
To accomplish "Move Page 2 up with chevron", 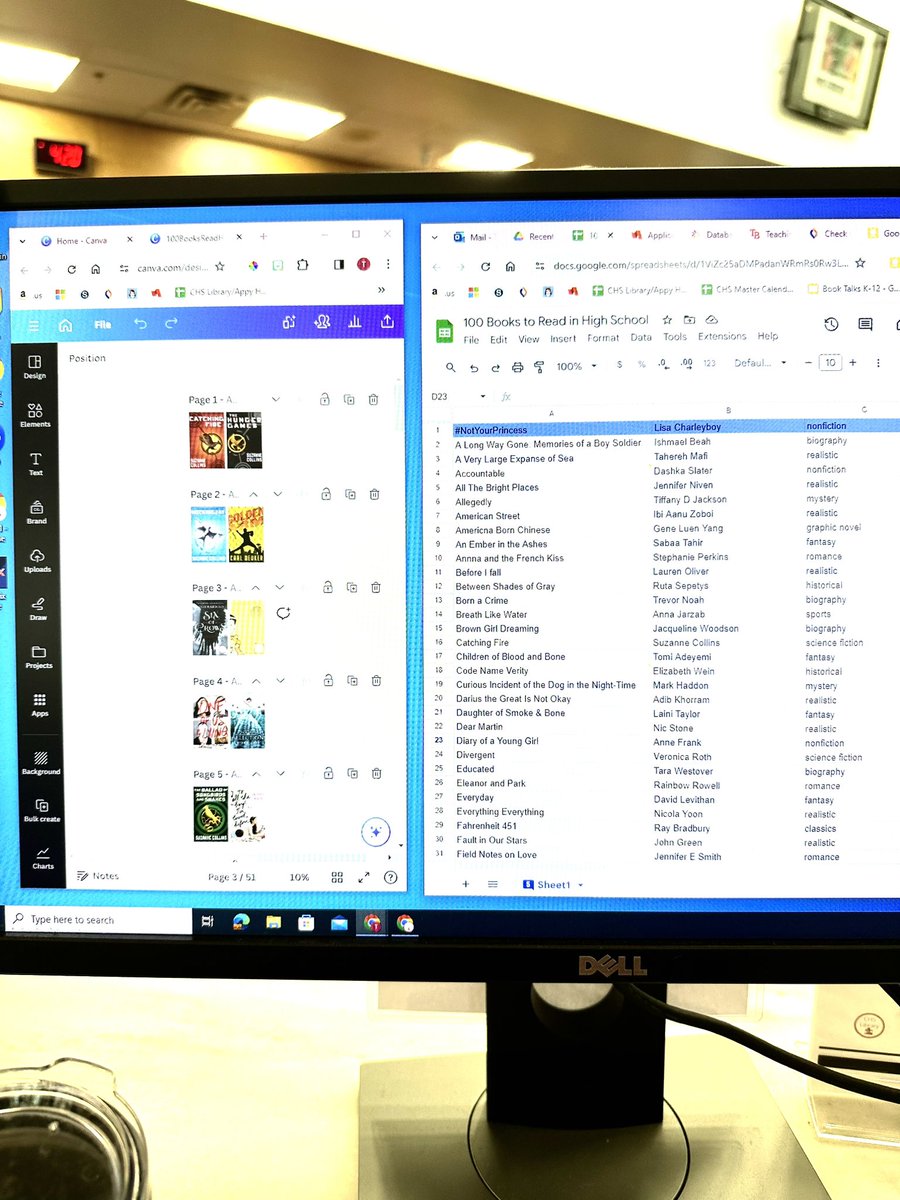I will coord(254,494).
